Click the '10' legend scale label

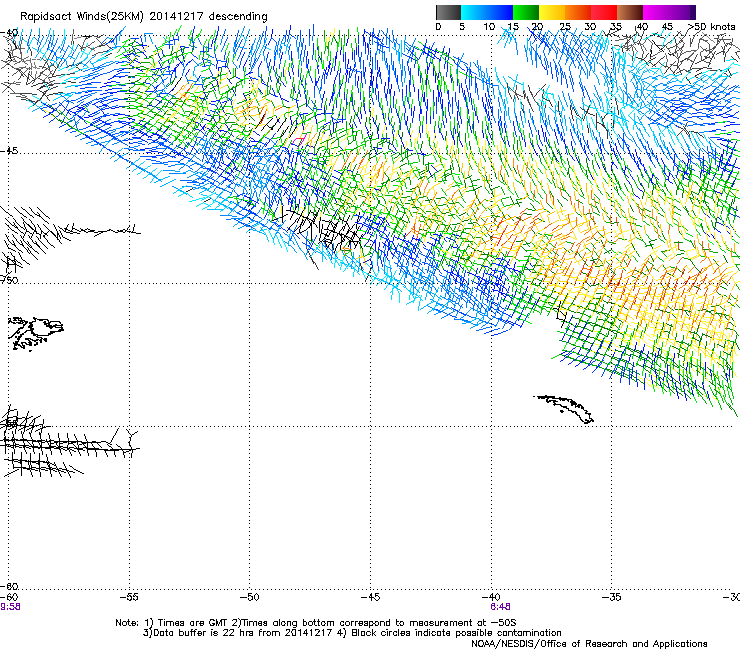(489, 27)
